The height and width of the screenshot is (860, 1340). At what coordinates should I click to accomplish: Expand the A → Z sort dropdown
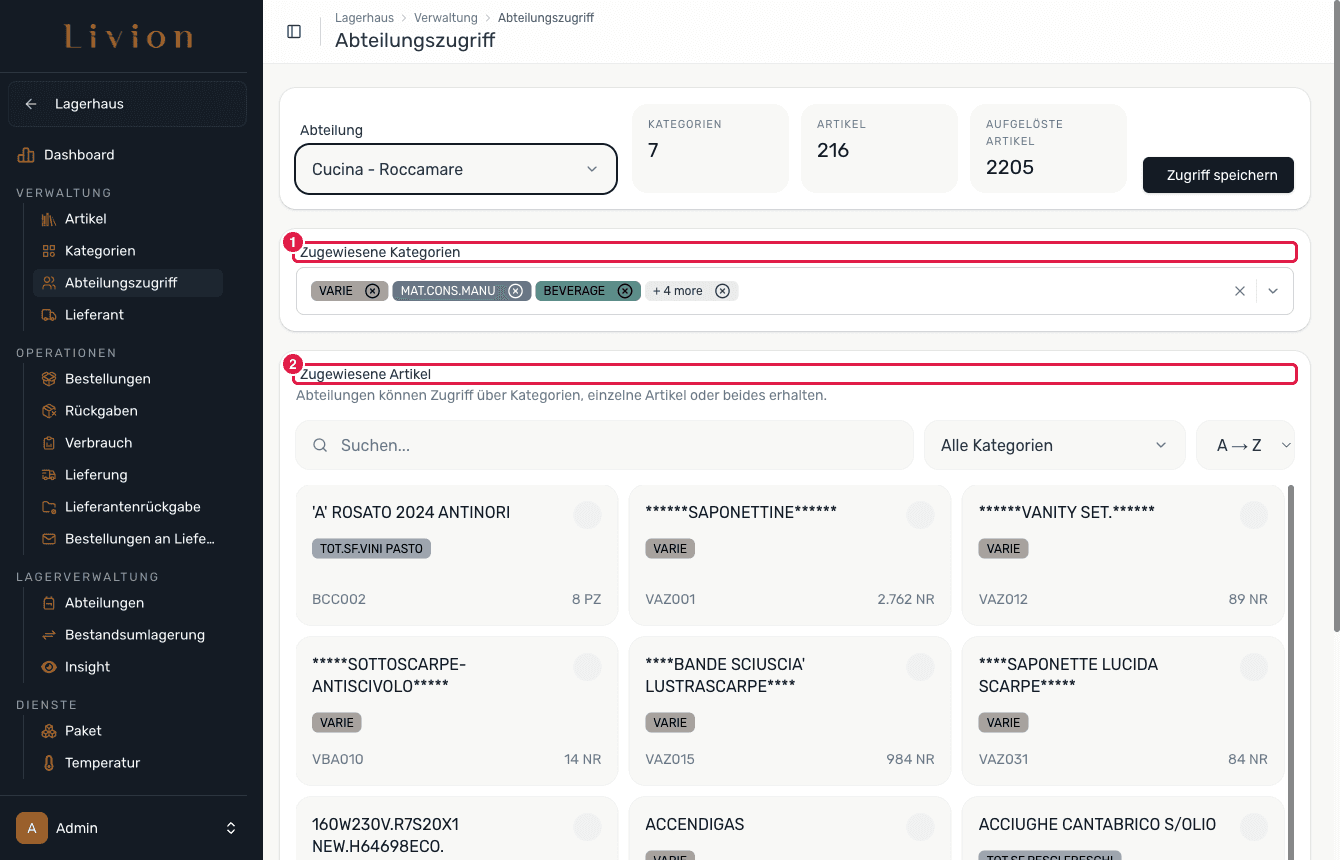click(x=1245, y=445)
